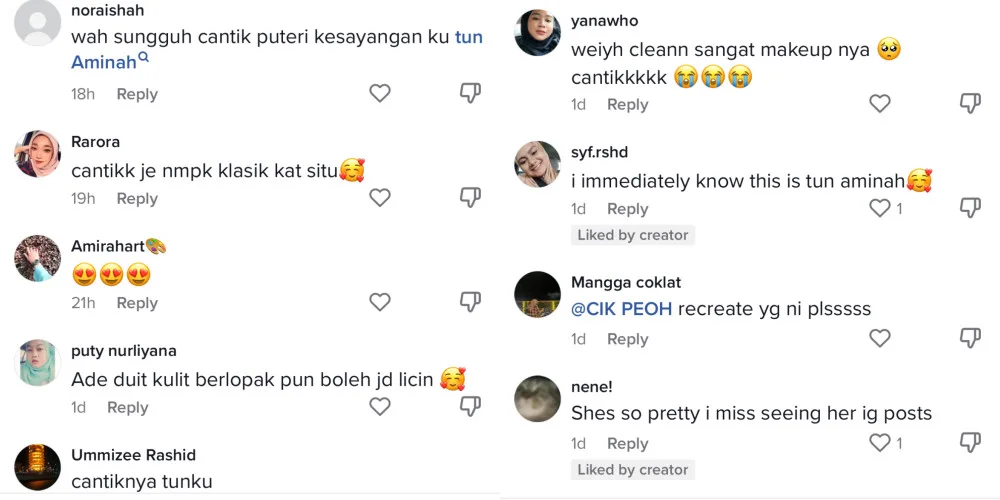Dislike noraishah's comment
The width and height of the screenshot is (1000, 500).
470,93
